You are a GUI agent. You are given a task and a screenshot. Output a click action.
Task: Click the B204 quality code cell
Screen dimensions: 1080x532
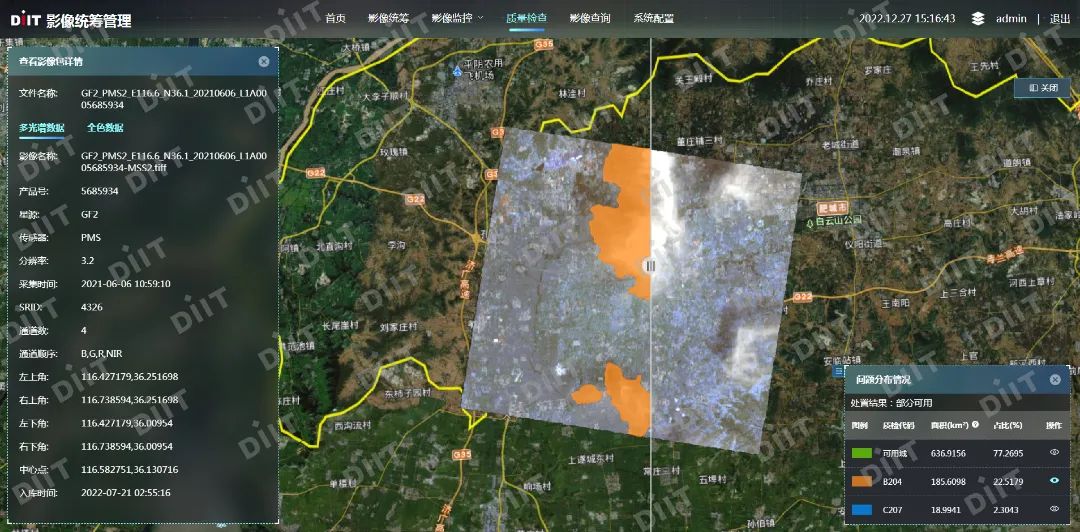pos(893,481)
